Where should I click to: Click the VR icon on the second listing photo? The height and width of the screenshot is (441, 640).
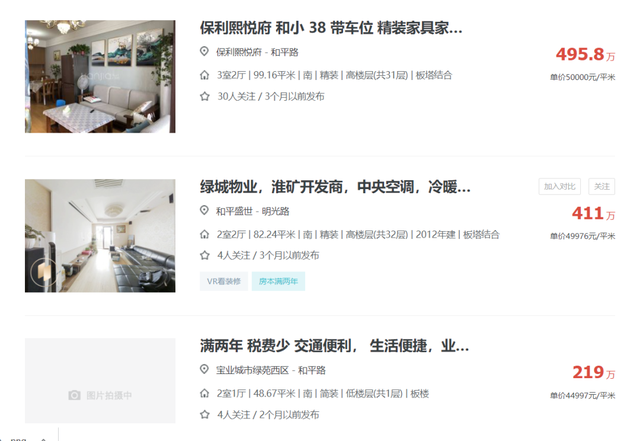click(43, 272)
